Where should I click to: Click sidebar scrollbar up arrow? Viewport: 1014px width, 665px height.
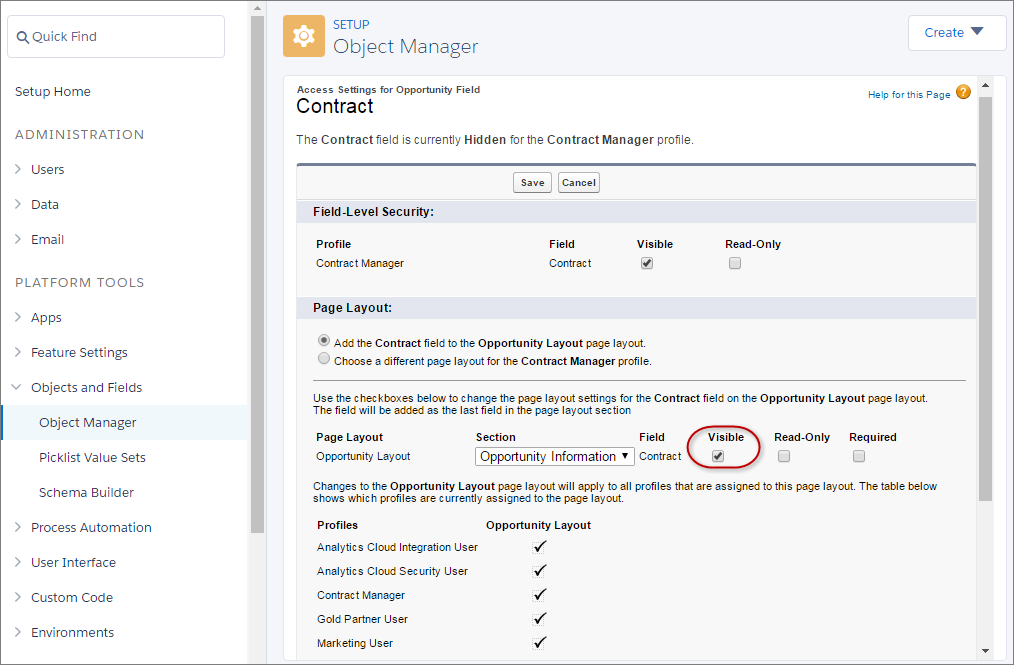(x=257, y=8)
